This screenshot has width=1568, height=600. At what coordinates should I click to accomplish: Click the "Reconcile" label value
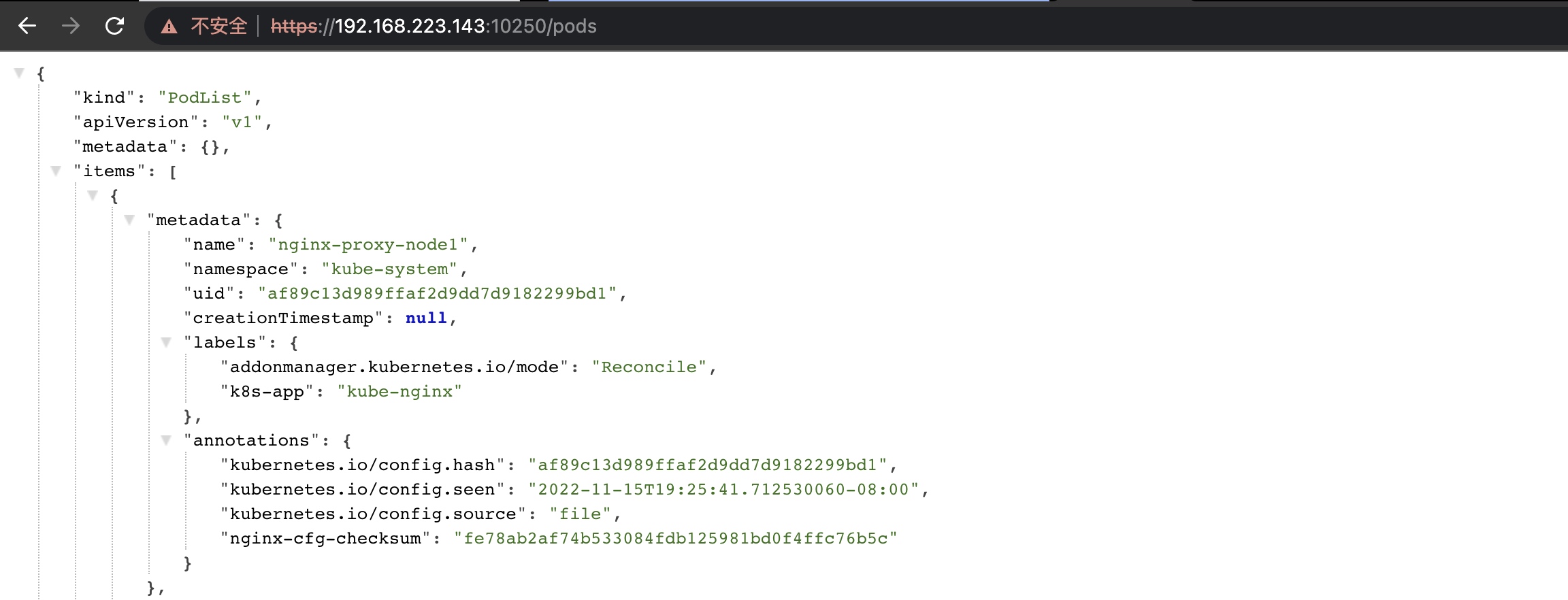point(649,367)
